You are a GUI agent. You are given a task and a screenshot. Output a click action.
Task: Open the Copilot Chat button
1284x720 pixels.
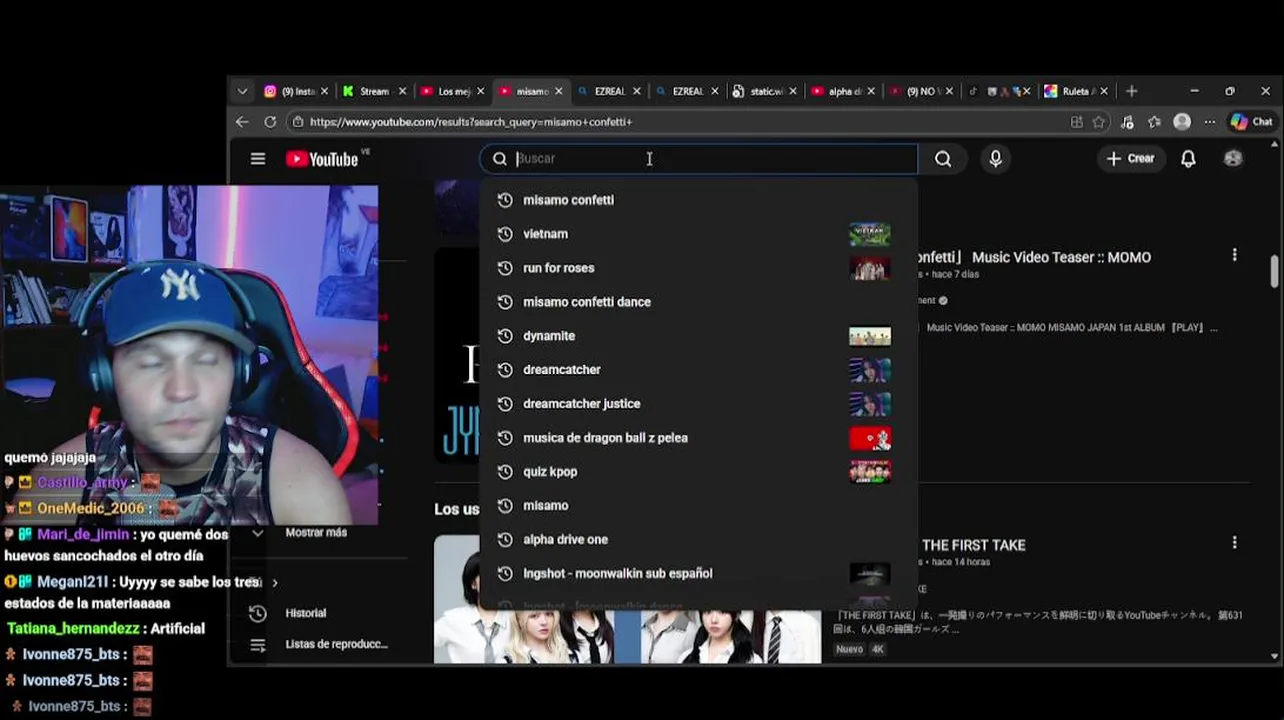click(x=1251, y=122)
